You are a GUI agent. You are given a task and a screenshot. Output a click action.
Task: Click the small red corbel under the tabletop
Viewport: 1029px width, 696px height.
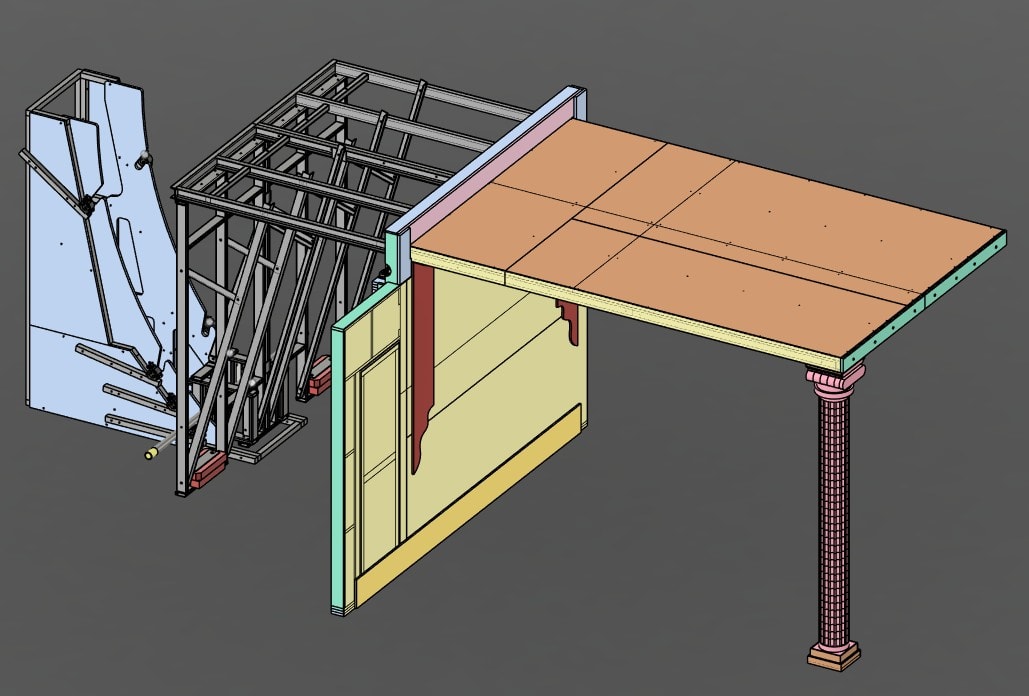click(571, 322)
